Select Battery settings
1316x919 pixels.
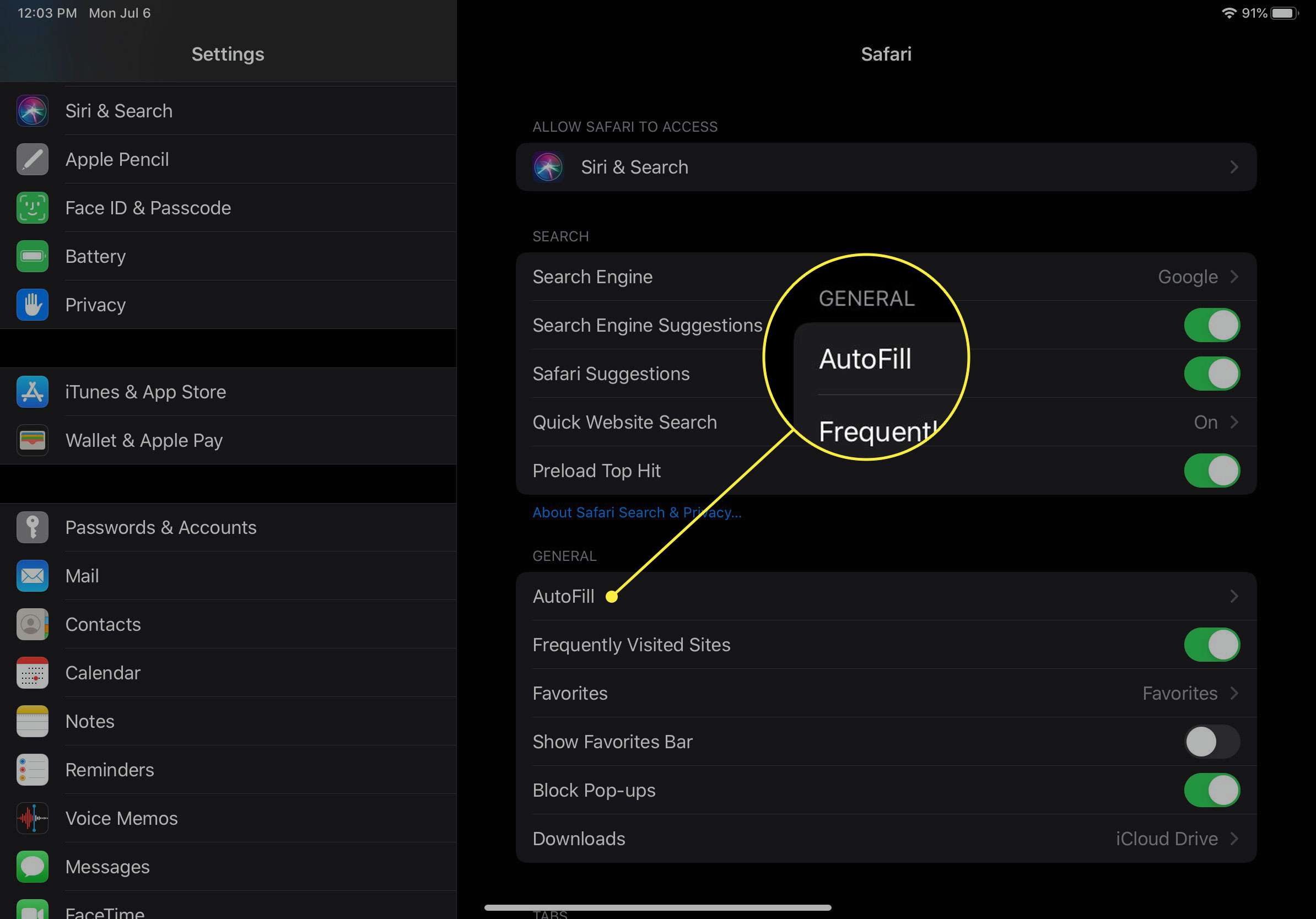click(228, 256)
